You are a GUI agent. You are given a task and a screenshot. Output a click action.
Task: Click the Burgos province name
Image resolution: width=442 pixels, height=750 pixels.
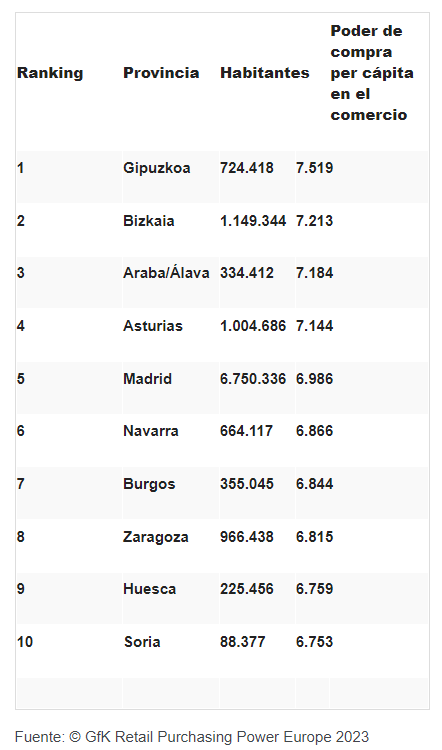pos(149,484)
